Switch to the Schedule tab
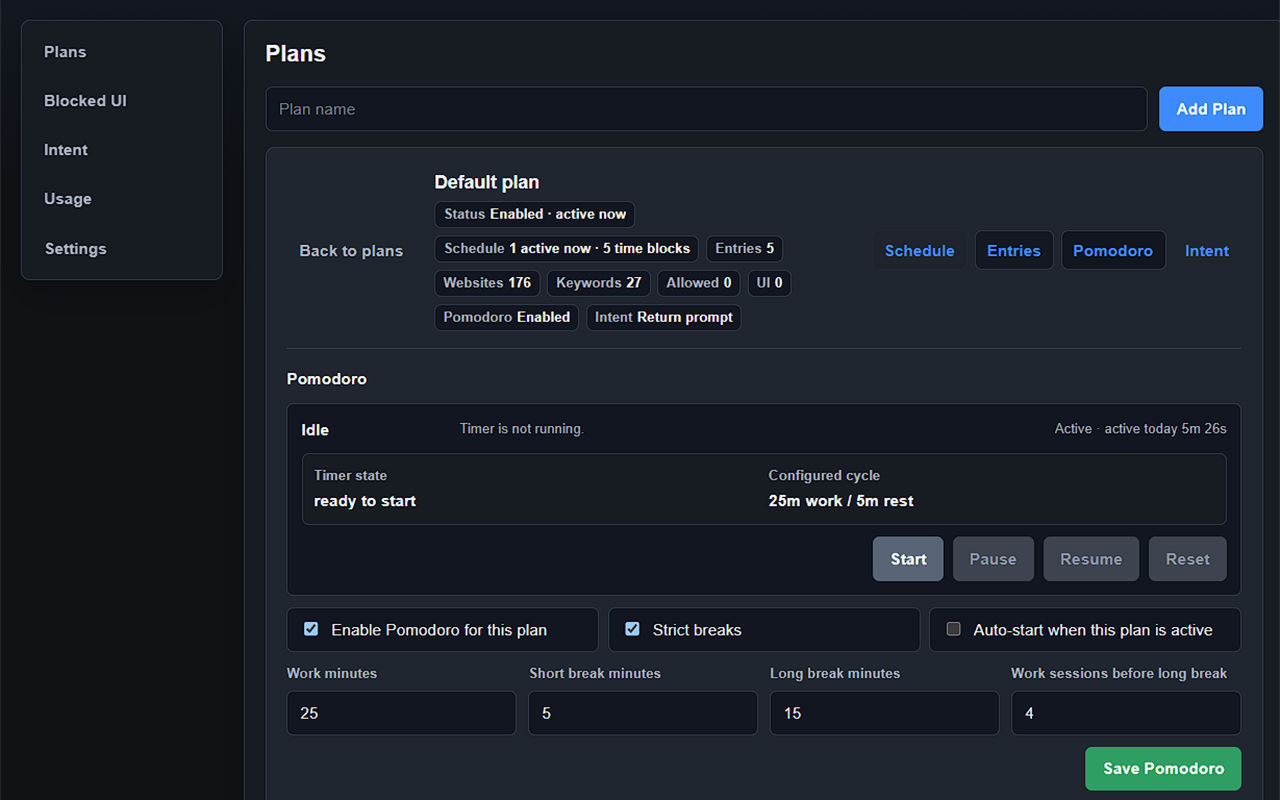Screen dimensions: 1280x800 click(919, 251)
